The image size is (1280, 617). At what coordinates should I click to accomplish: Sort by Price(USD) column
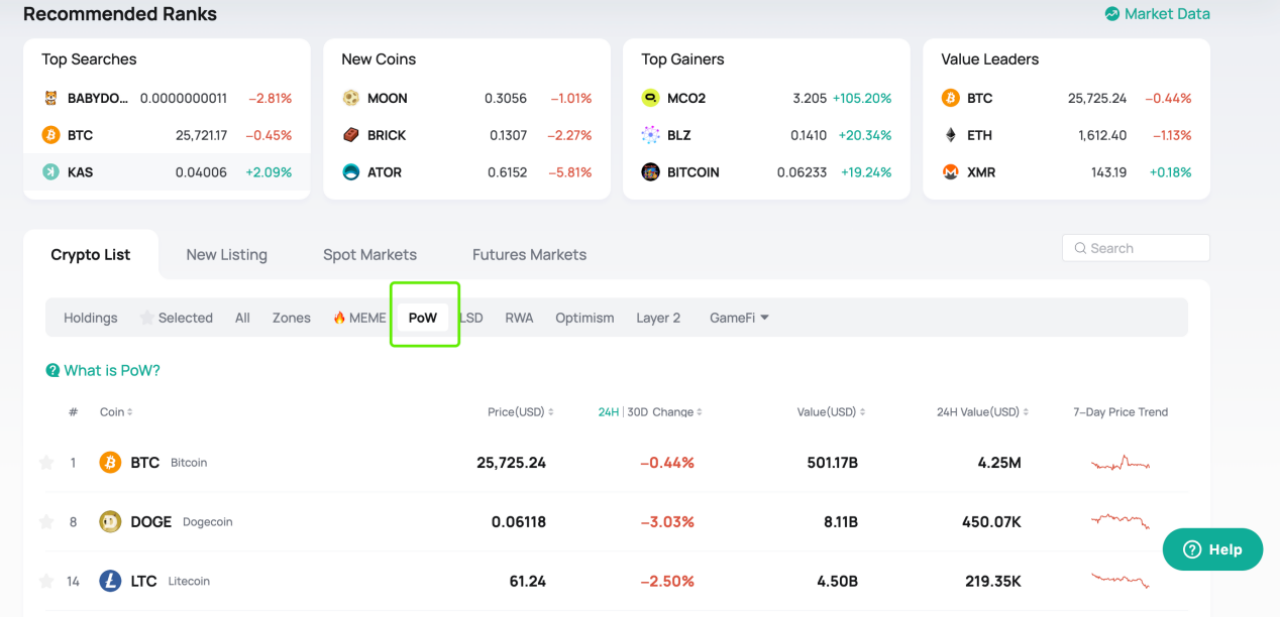[521, 412]
